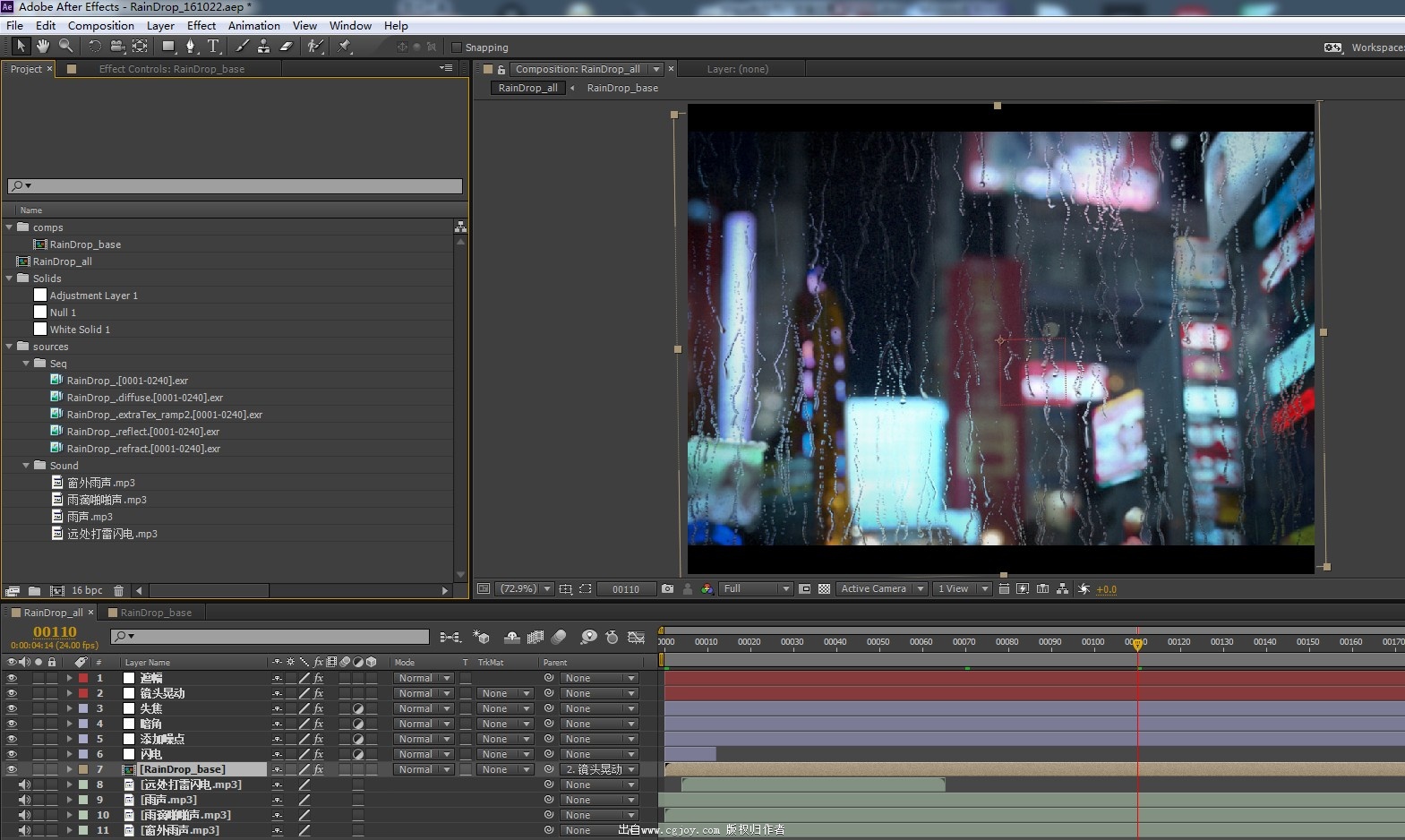Open Show Channel color management icon
1405x840 pixels.
tap(707, 589)
